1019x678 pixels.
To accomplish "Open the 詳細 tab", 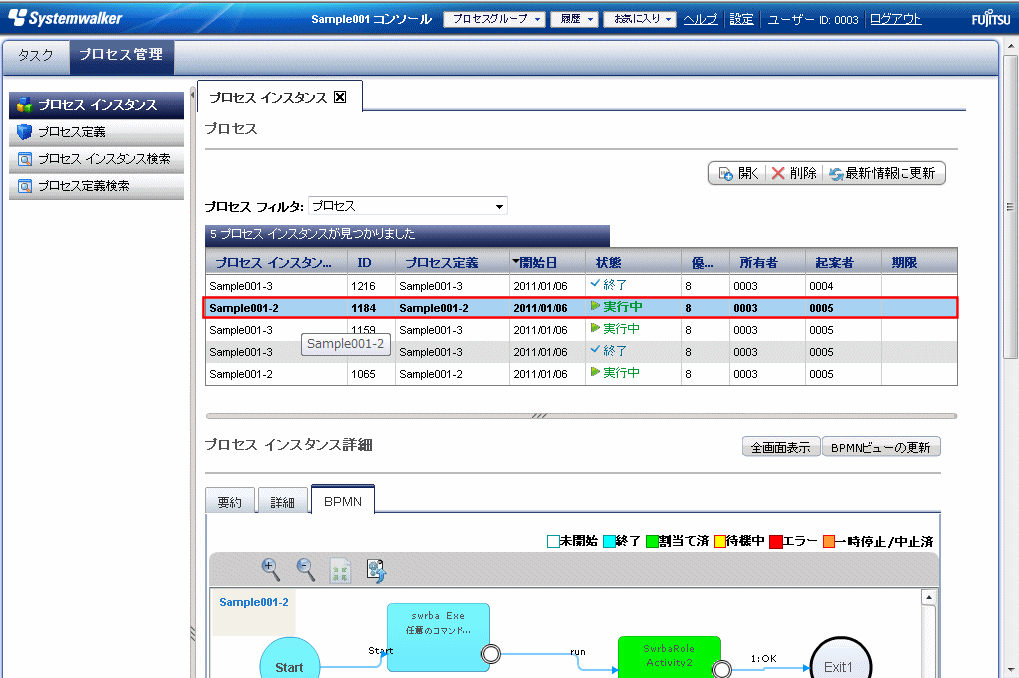I will (283, 501).
